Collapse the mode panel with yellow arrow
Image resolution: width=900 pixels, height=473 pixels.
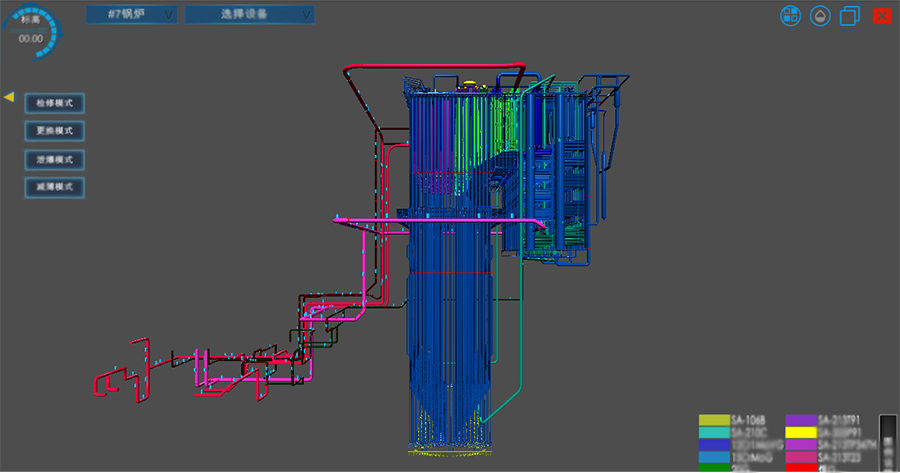[x=9, y=97]
